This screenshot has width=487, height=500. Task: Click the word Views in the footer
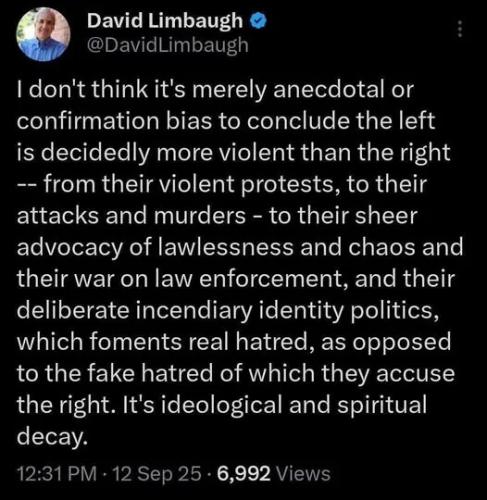point(303,474)
